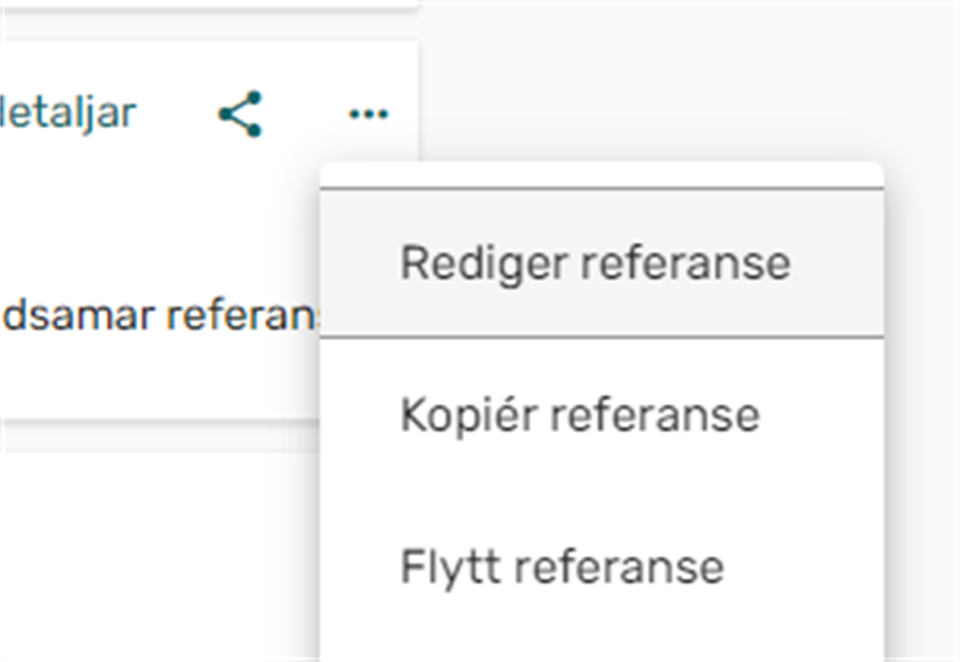The width and height of the screenshot is (960, 662).
Task: Hit the Flytt referanse entry below Kopiér
Action: pos(562,566)
